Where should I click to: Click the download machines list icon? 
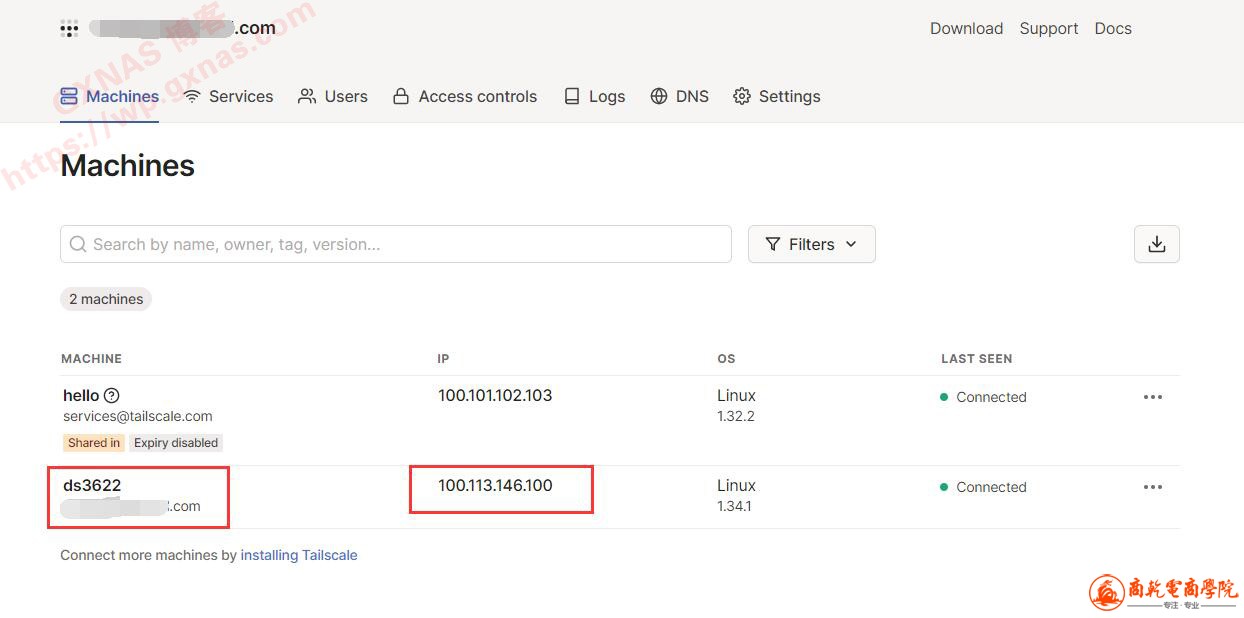coord(1157,244)
